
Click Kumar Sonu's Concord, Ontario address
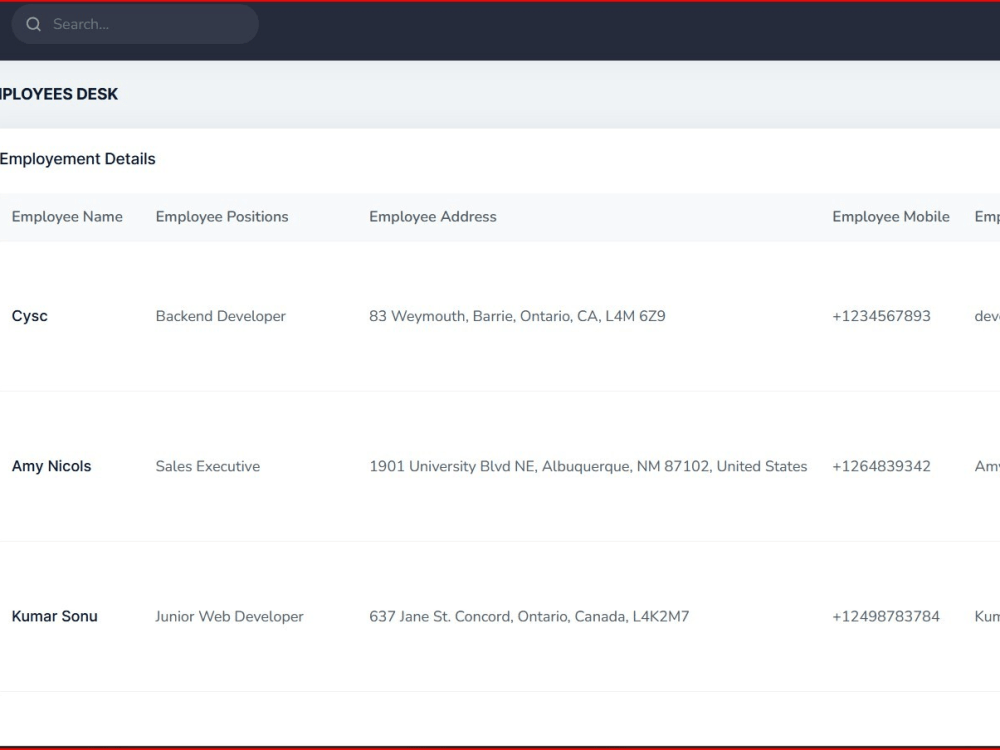(529, 617)
